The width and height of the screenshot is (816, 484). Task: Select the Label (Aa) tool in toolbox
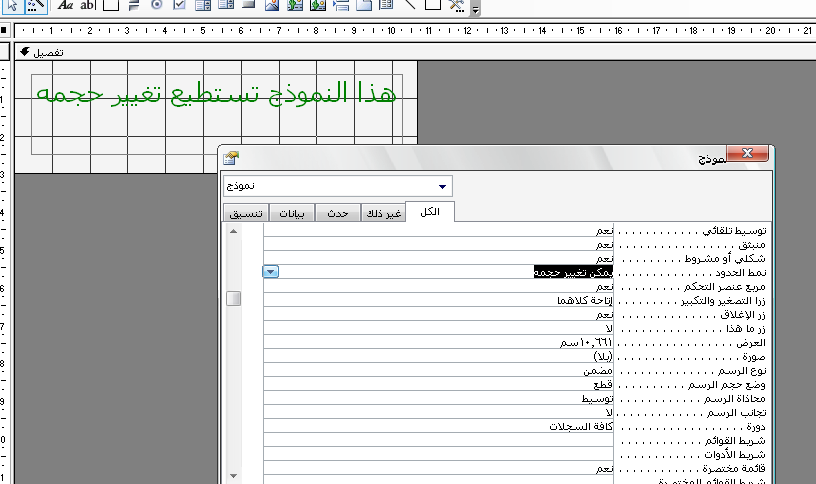66,6
